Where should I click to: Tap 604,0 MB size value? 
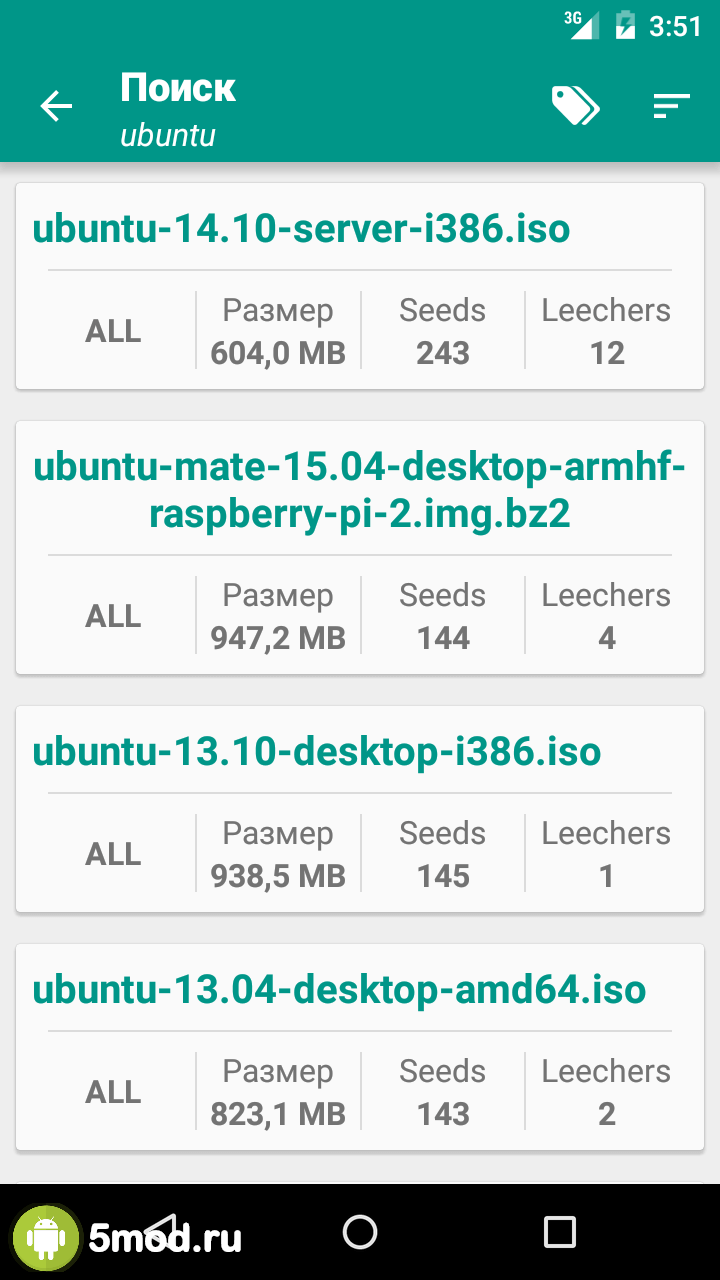tap(278, 353)
